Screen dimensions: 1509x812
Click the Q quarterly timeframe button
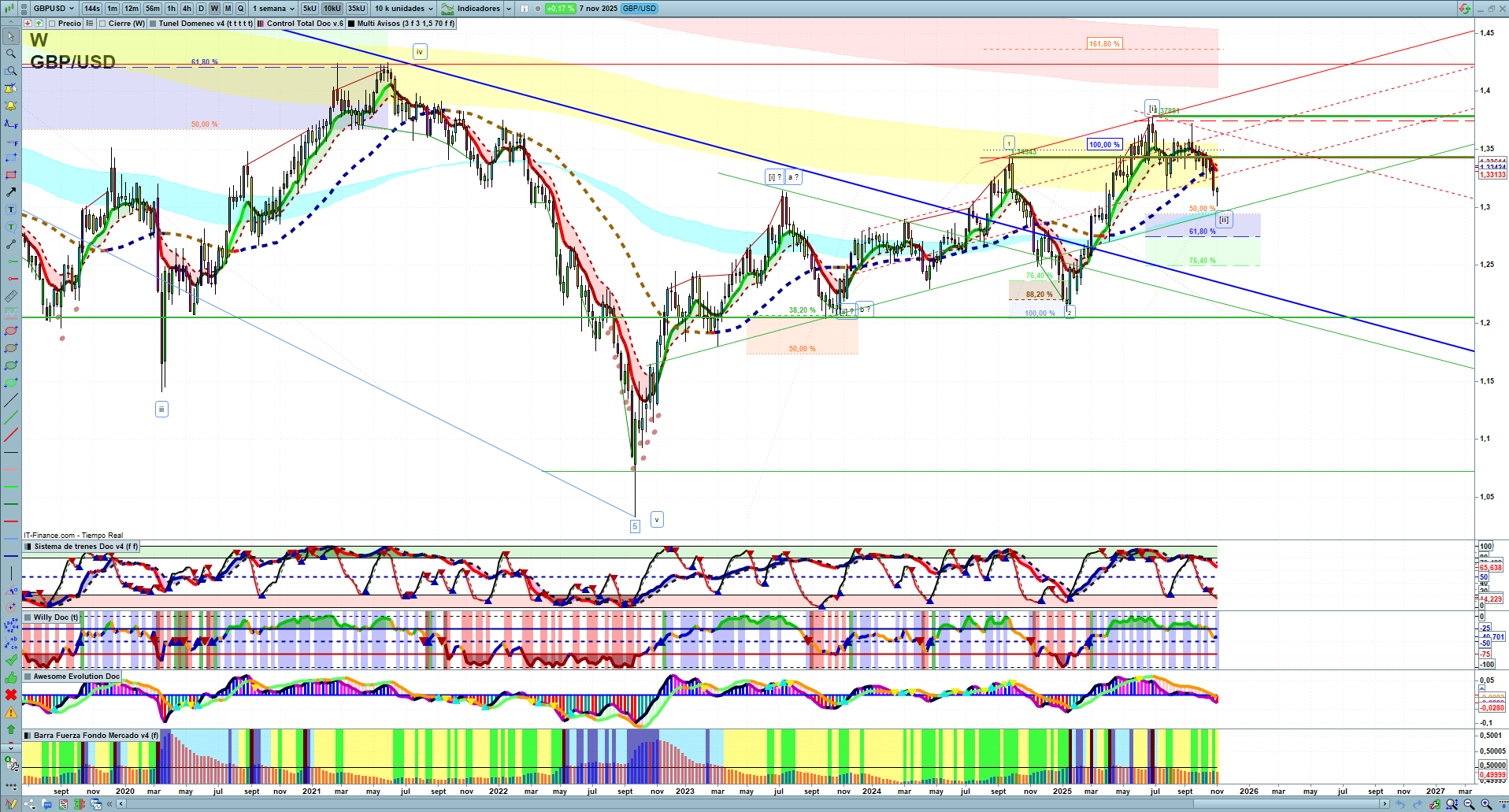tap(241, 9)
